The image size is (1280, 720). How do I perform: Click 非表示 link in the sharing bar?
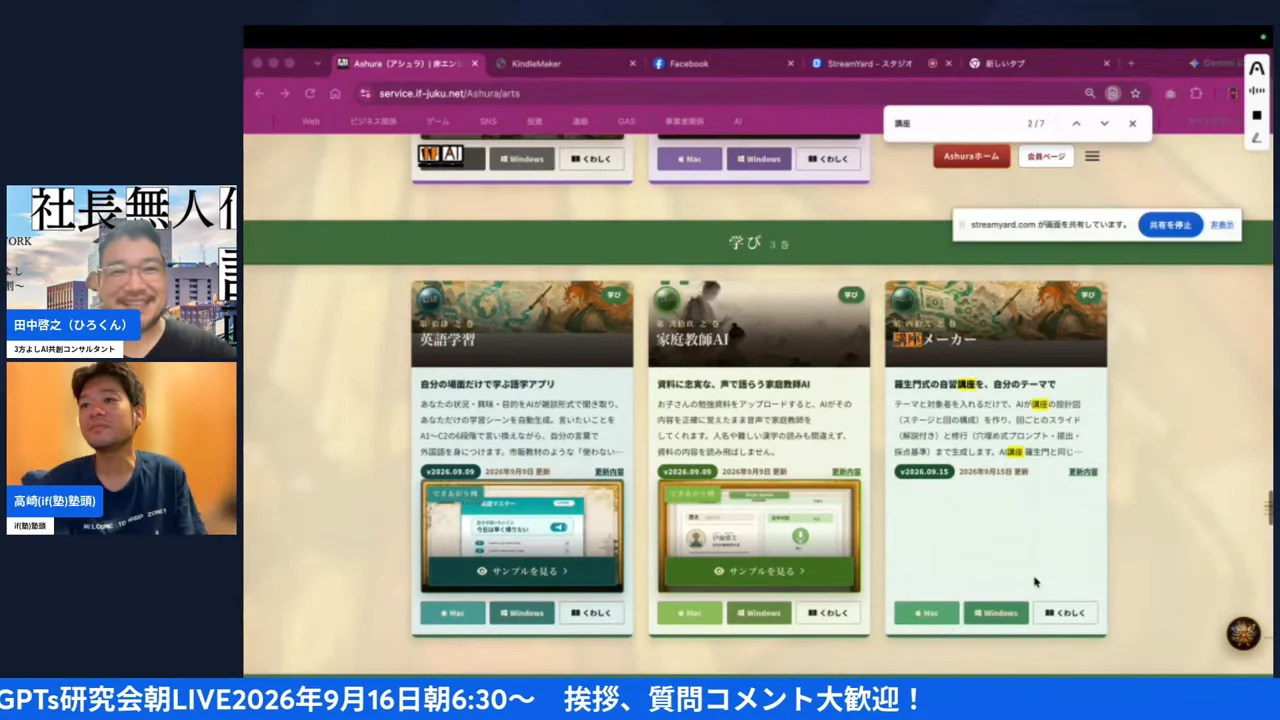coord(1221,225)
